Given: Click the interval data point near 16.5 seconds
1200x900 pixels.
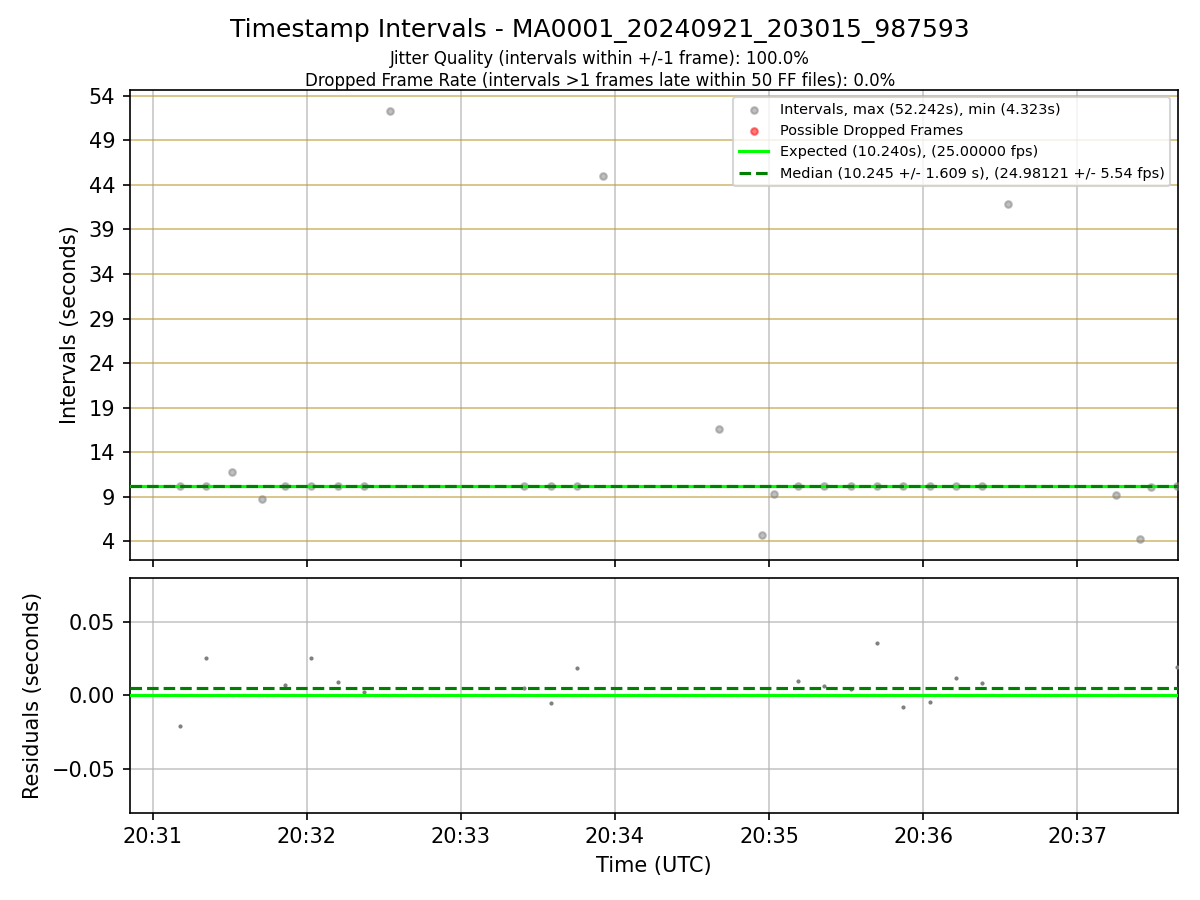Looking at the screenshot, I should 719,429.
